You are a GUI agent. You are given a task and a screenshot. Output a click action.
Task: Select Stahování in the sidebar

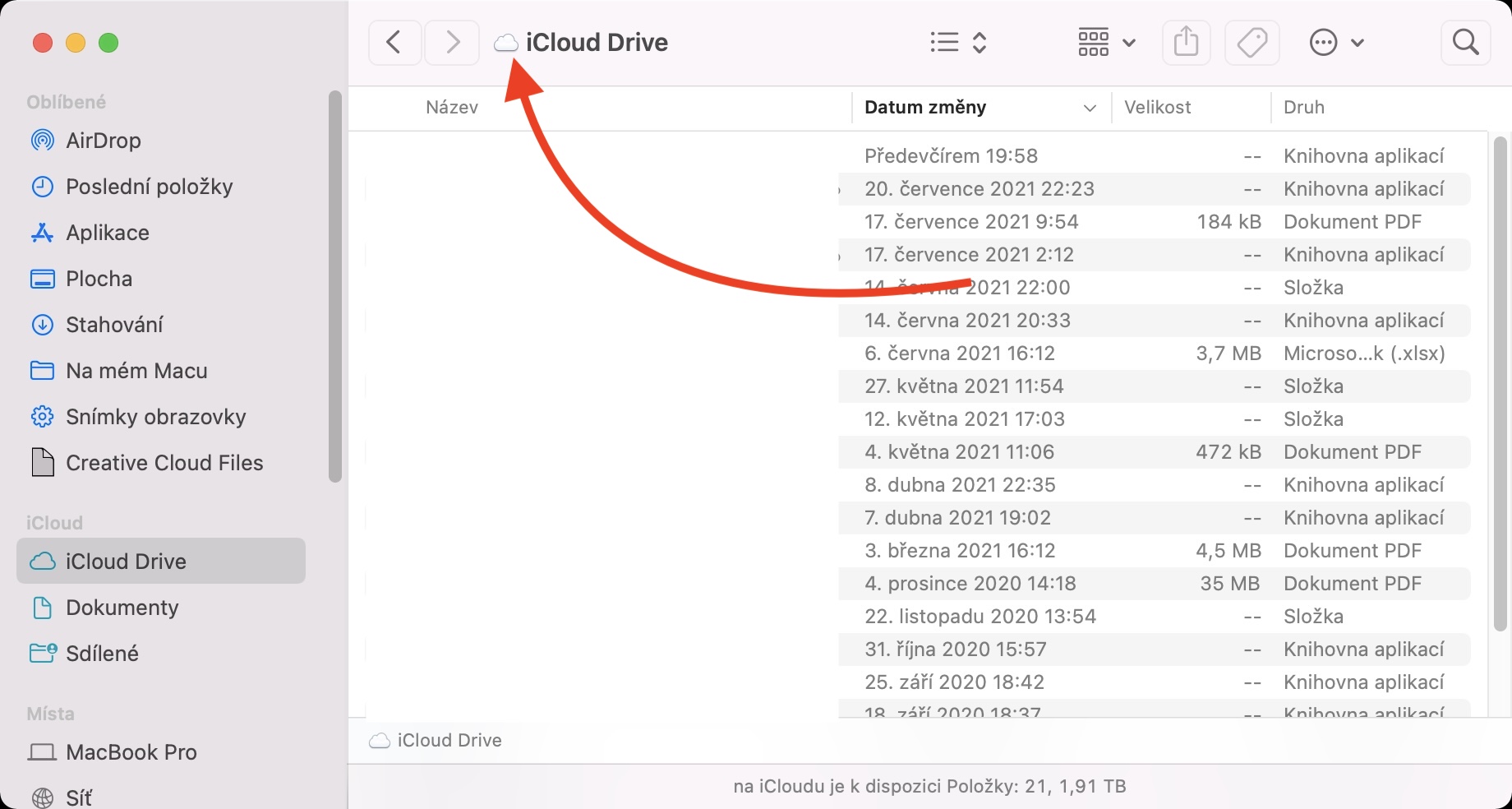[114, 325]
